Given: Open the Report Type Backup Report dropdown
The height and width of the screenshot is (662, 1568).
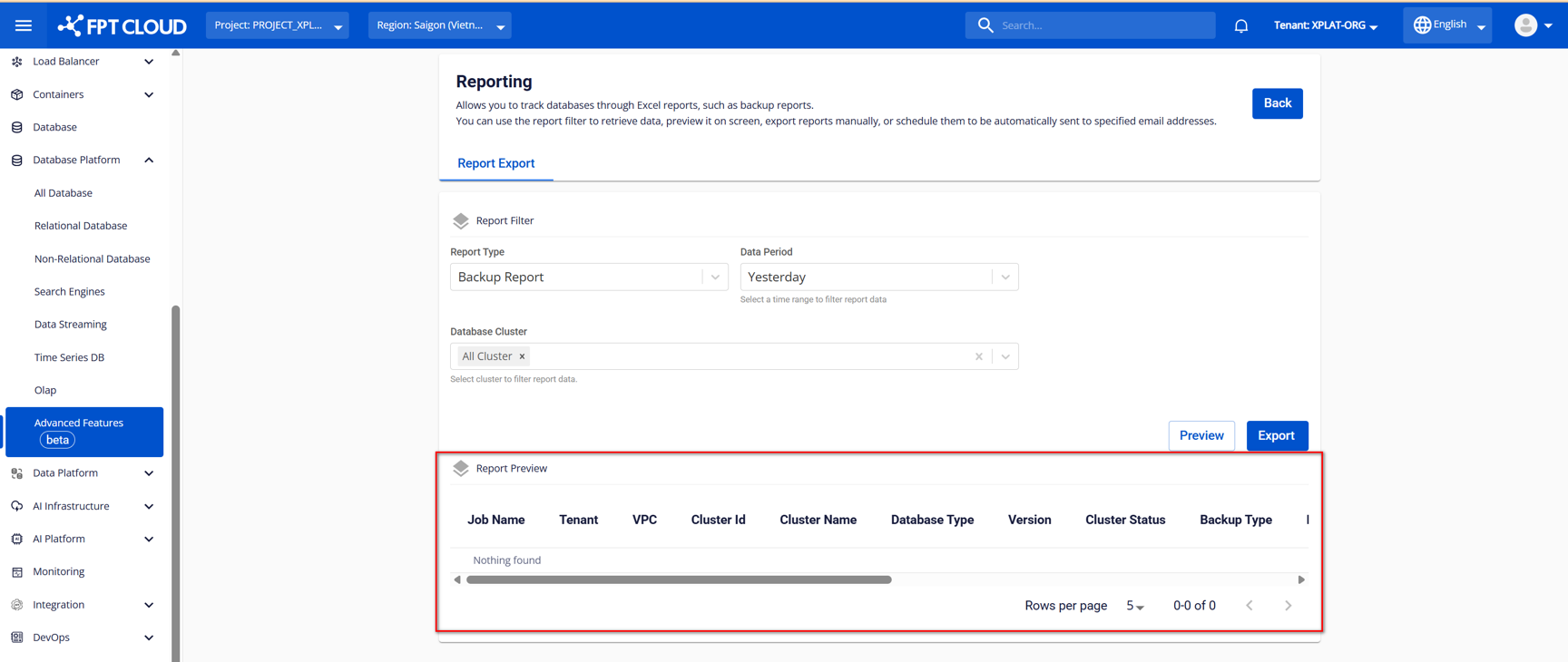Looking at the screenshot, I should tap(589, 277).
